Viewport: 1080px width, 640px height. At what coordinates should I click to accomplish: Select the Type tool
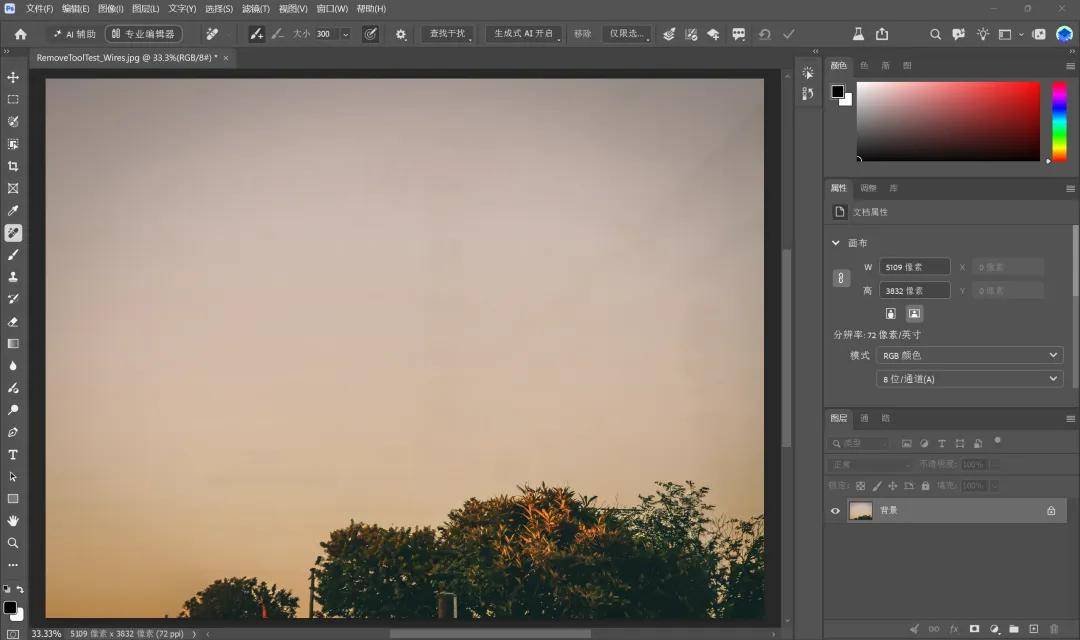click(x=13, y=455)
